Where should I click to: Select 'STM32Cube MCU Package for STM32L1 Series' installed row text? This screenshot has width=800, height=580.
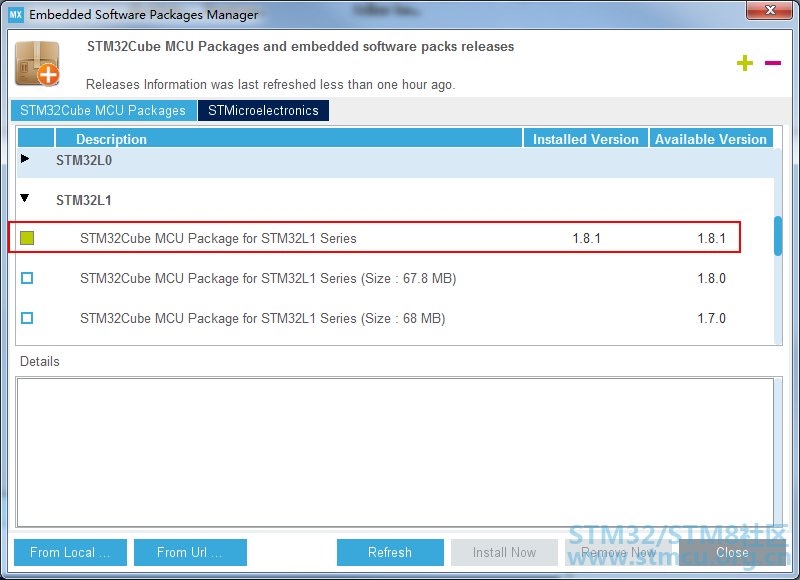click(218, 238)
